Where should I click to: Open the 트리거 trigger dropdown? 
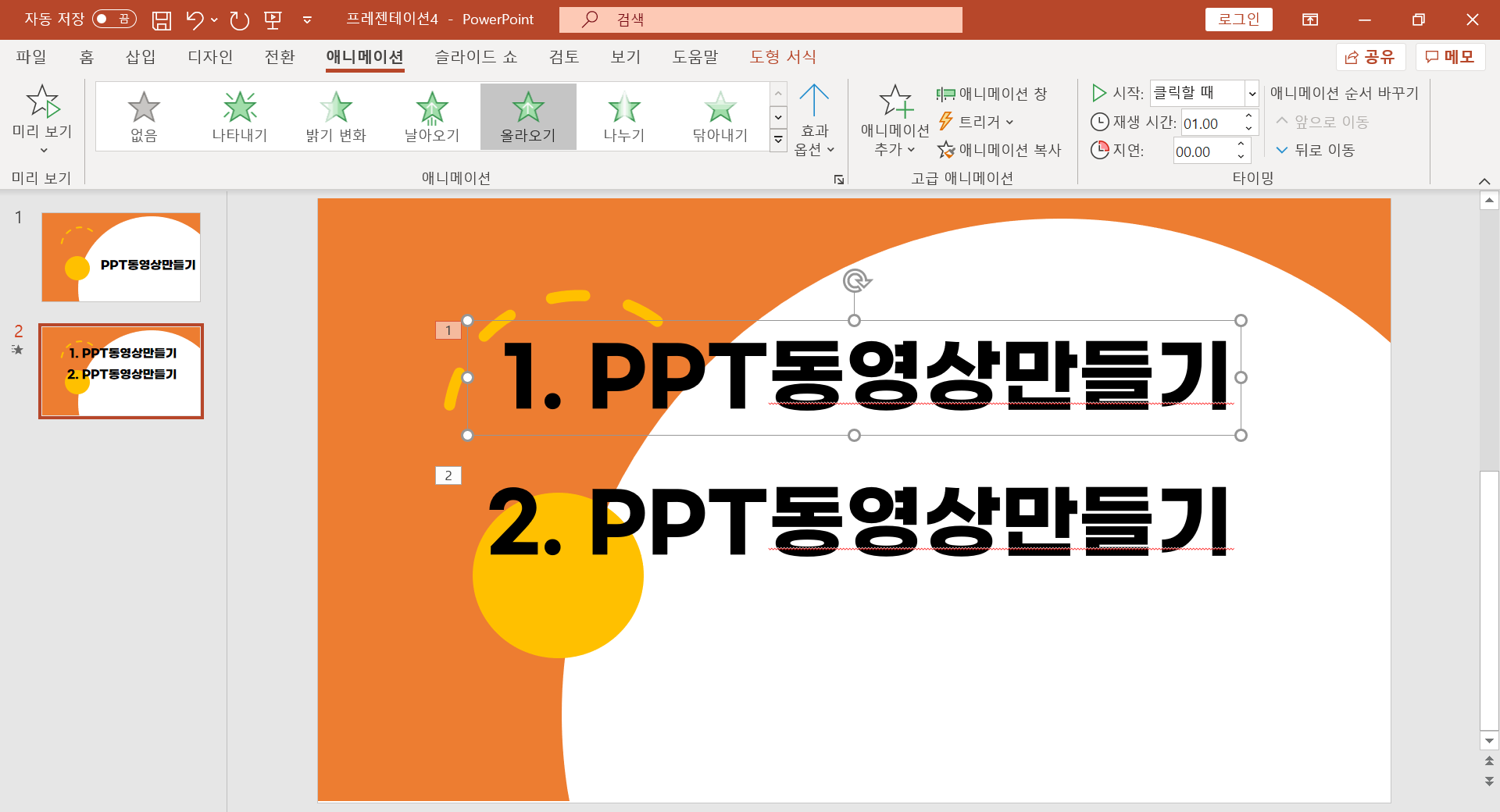pyautogui.click(x=977, y=122)
